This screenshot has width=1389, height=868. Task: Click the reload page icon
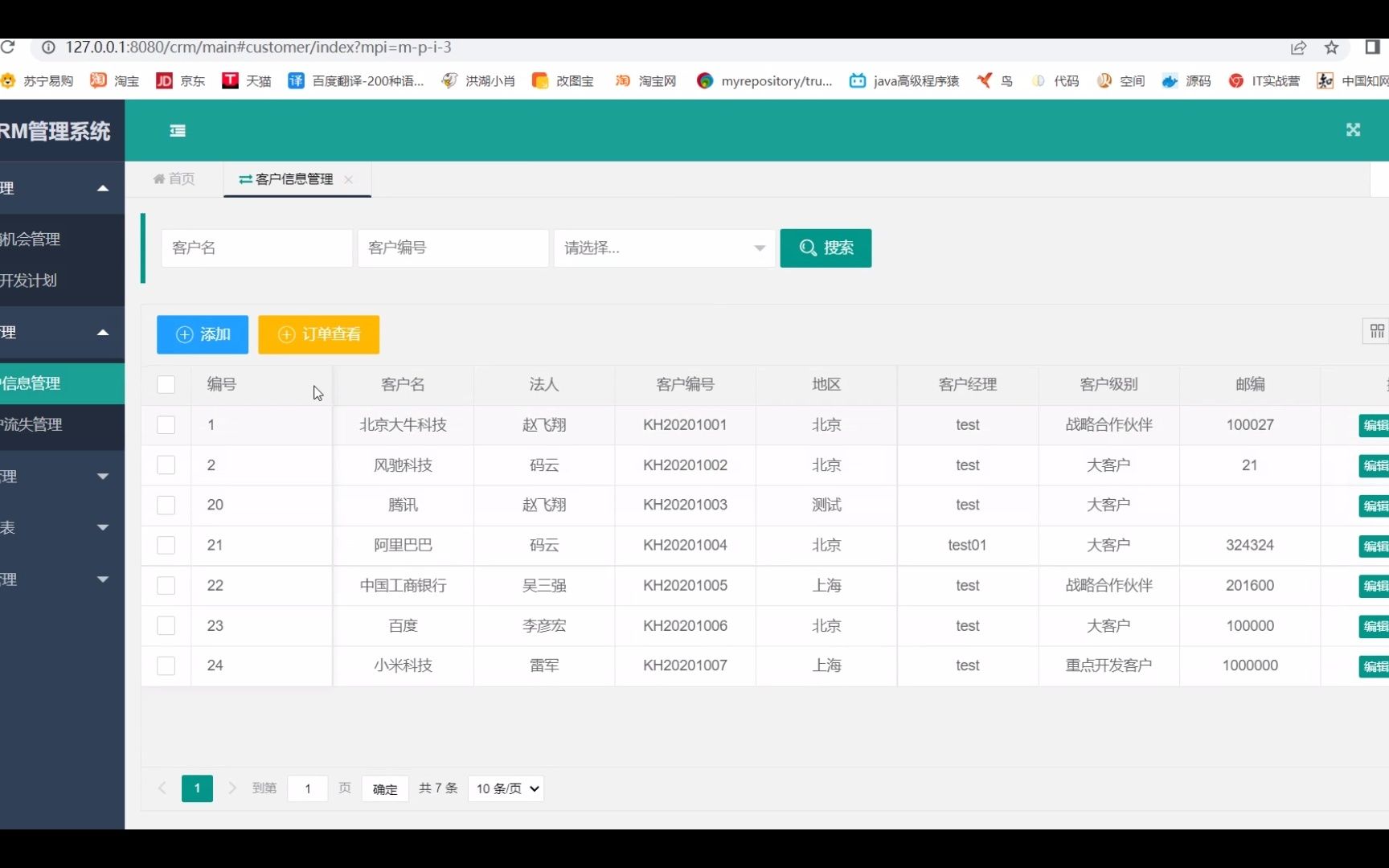pyautogui.click(x=9, y=47)
